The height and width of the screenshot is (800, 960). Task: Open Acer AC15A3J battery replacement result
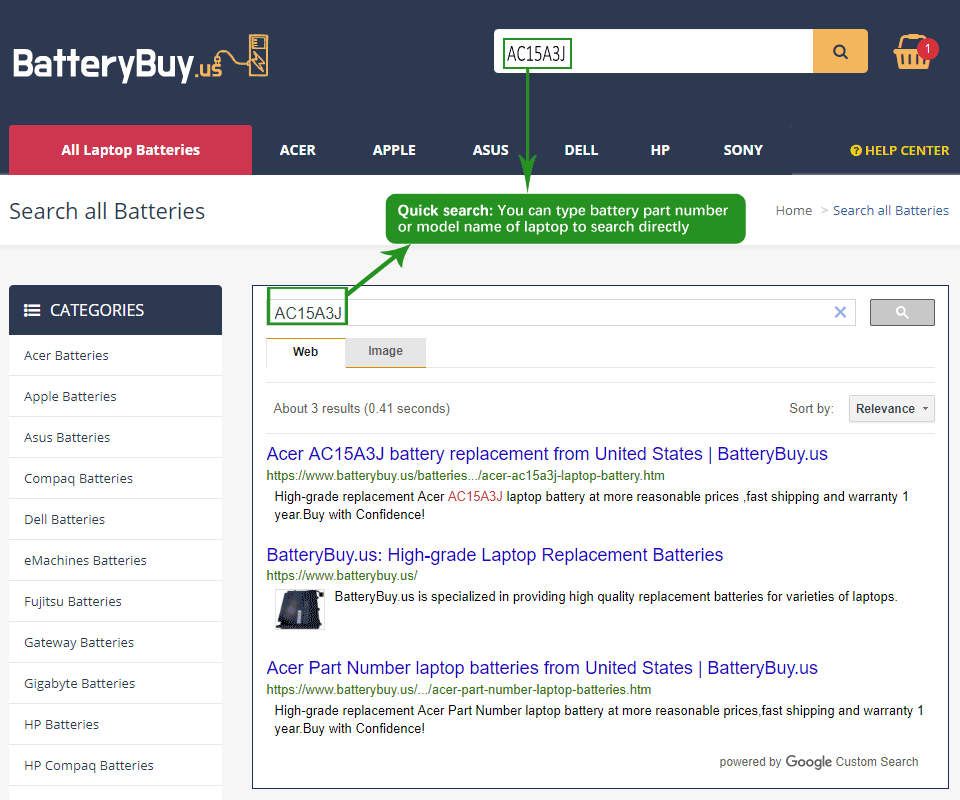point(547,454)
